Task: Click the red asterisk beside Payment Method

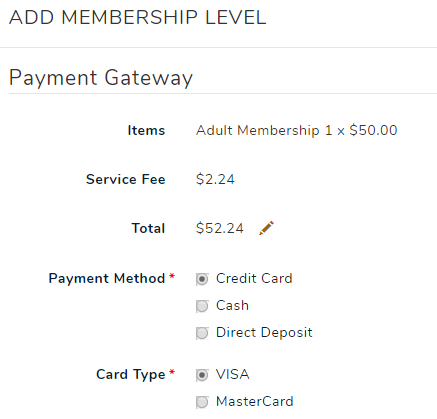Action: coord(172,276)
